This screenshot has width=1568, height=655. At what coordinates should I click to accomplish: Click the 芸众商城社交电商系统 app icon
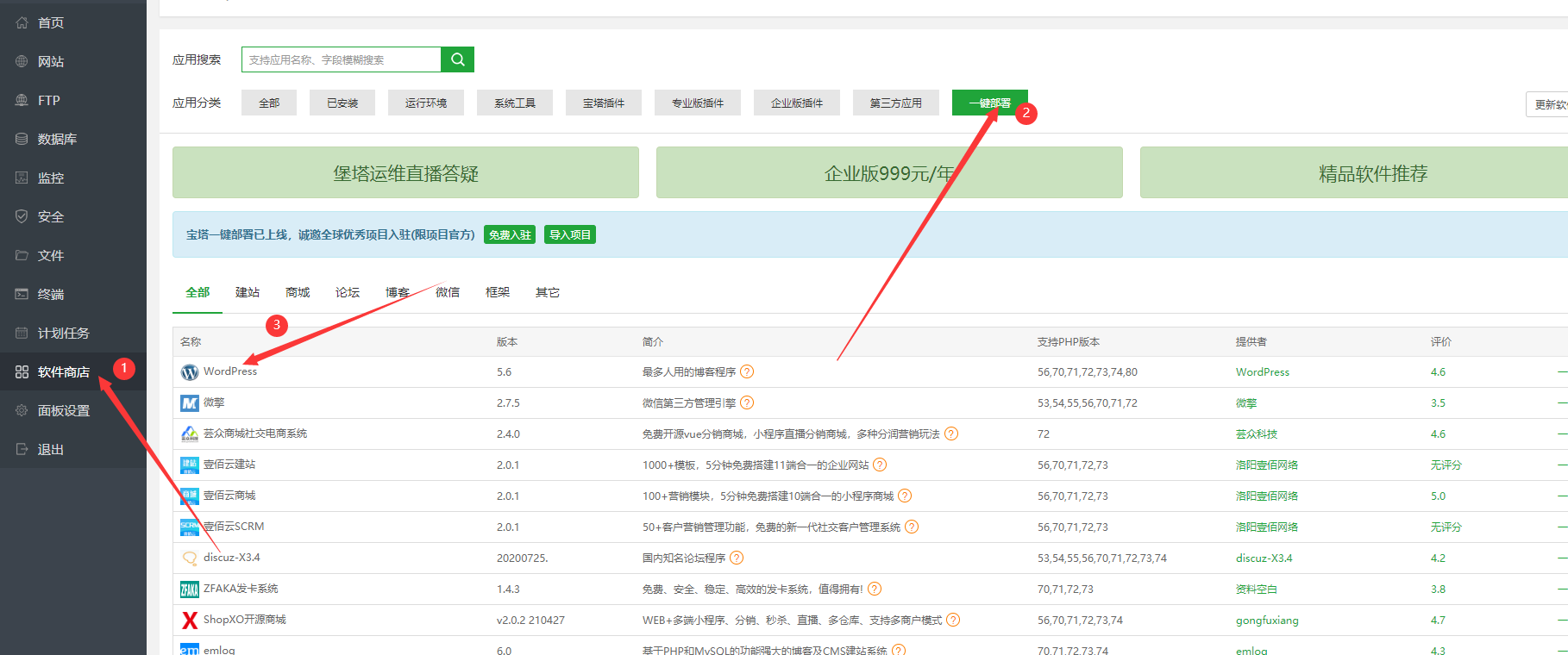[190, 434]
